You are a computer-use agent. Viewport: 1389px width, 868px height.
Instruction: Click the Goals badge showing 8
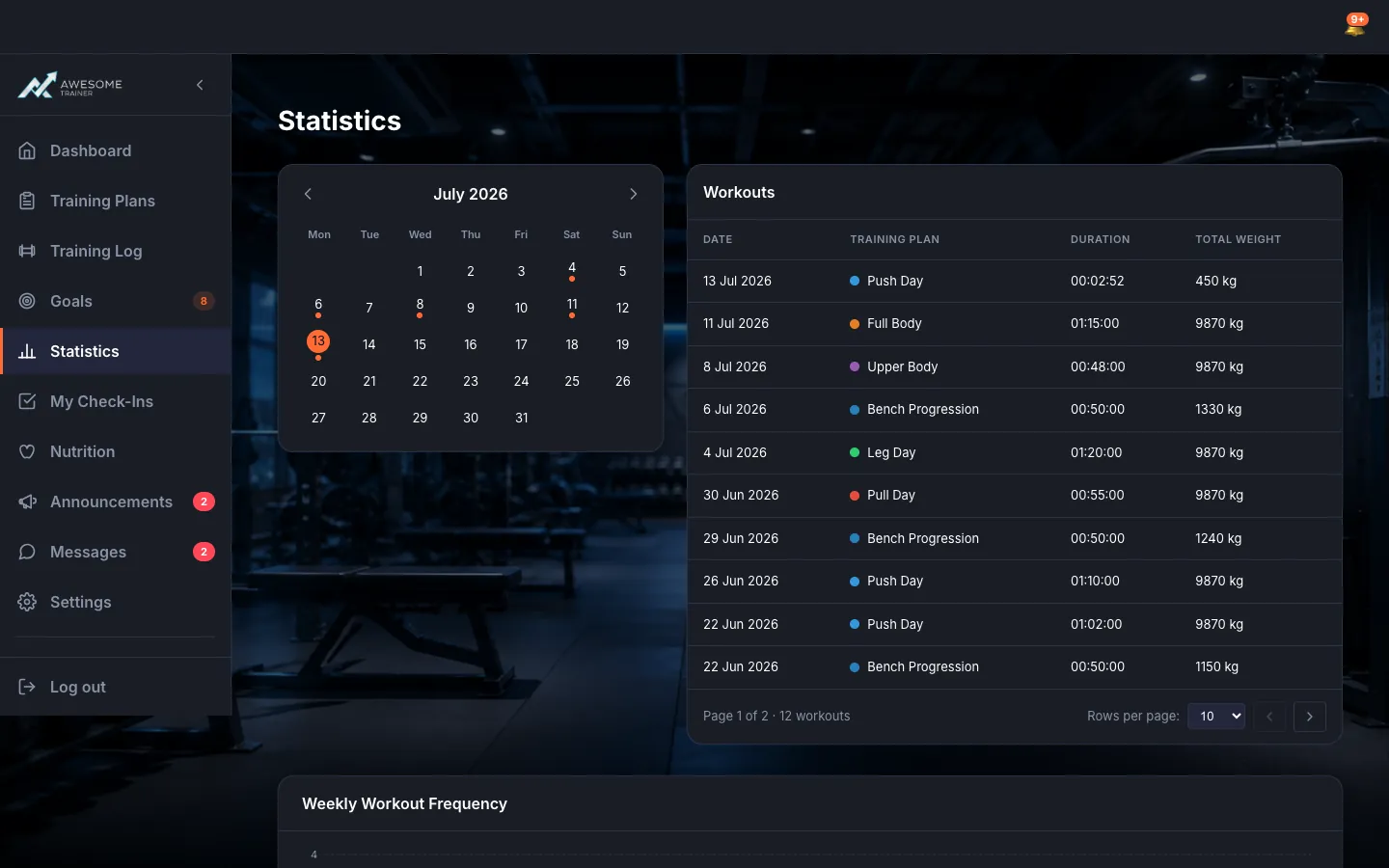[x=204, y=301]
